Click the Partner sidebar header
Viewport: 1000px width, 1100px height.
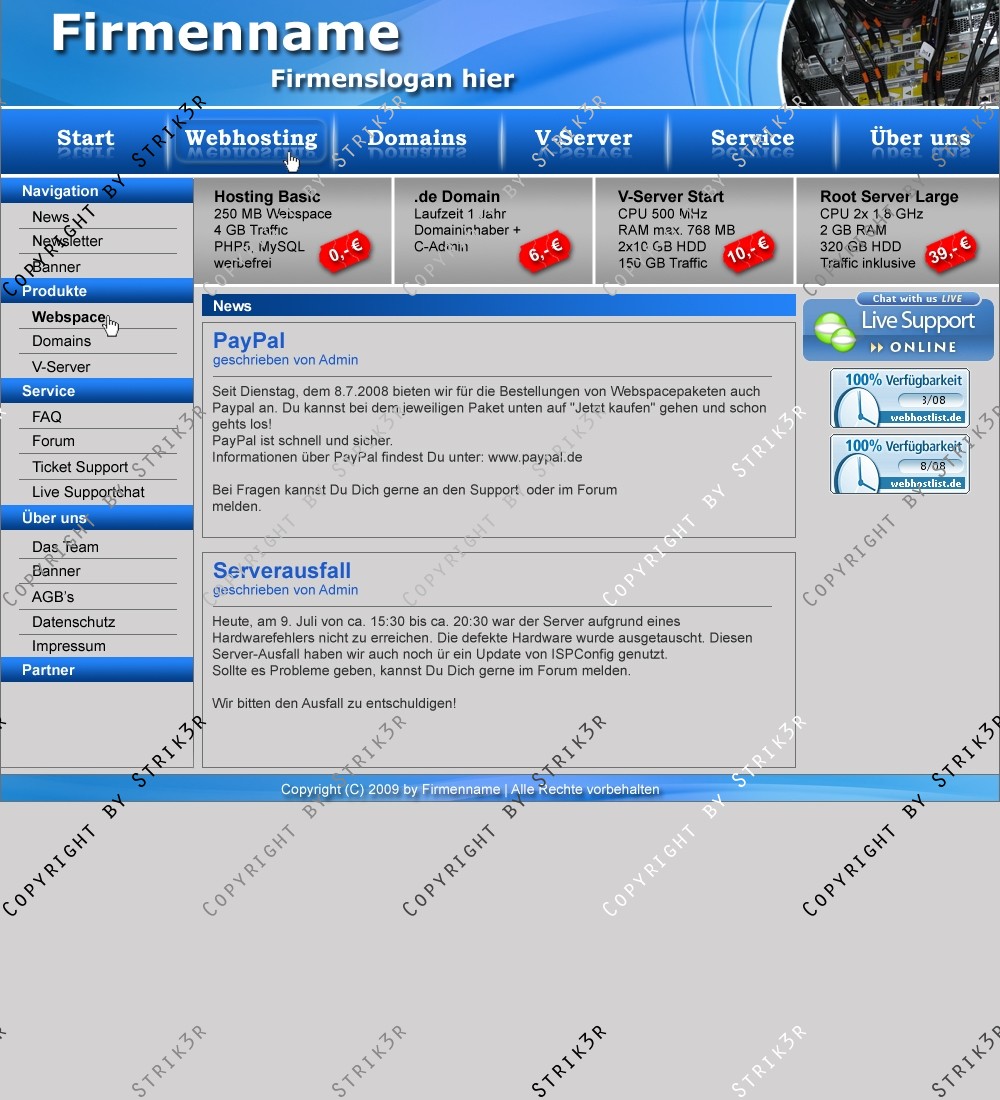click(97, 670)
